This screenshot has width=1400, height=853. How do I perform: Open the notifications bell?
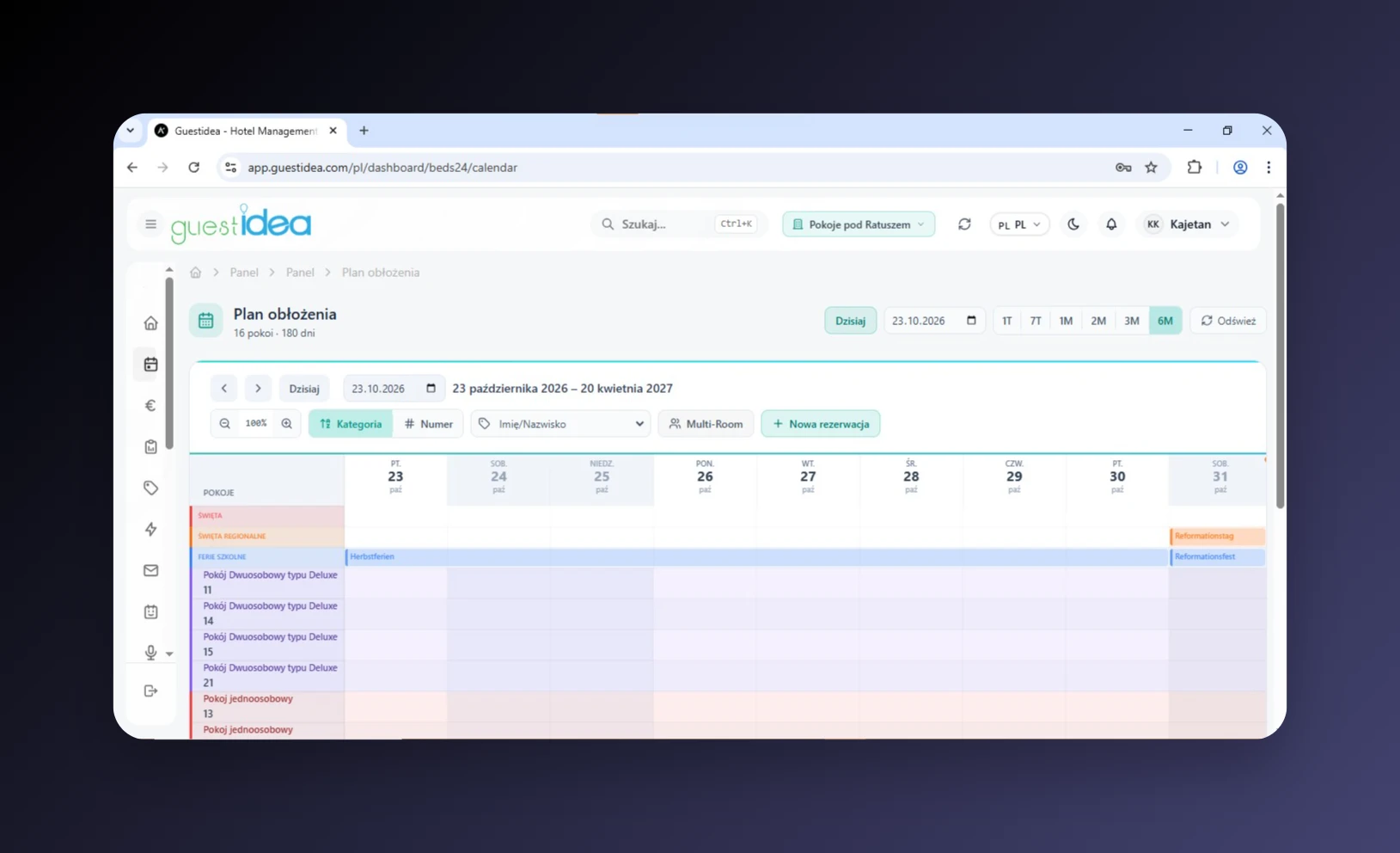[1111, 224]
